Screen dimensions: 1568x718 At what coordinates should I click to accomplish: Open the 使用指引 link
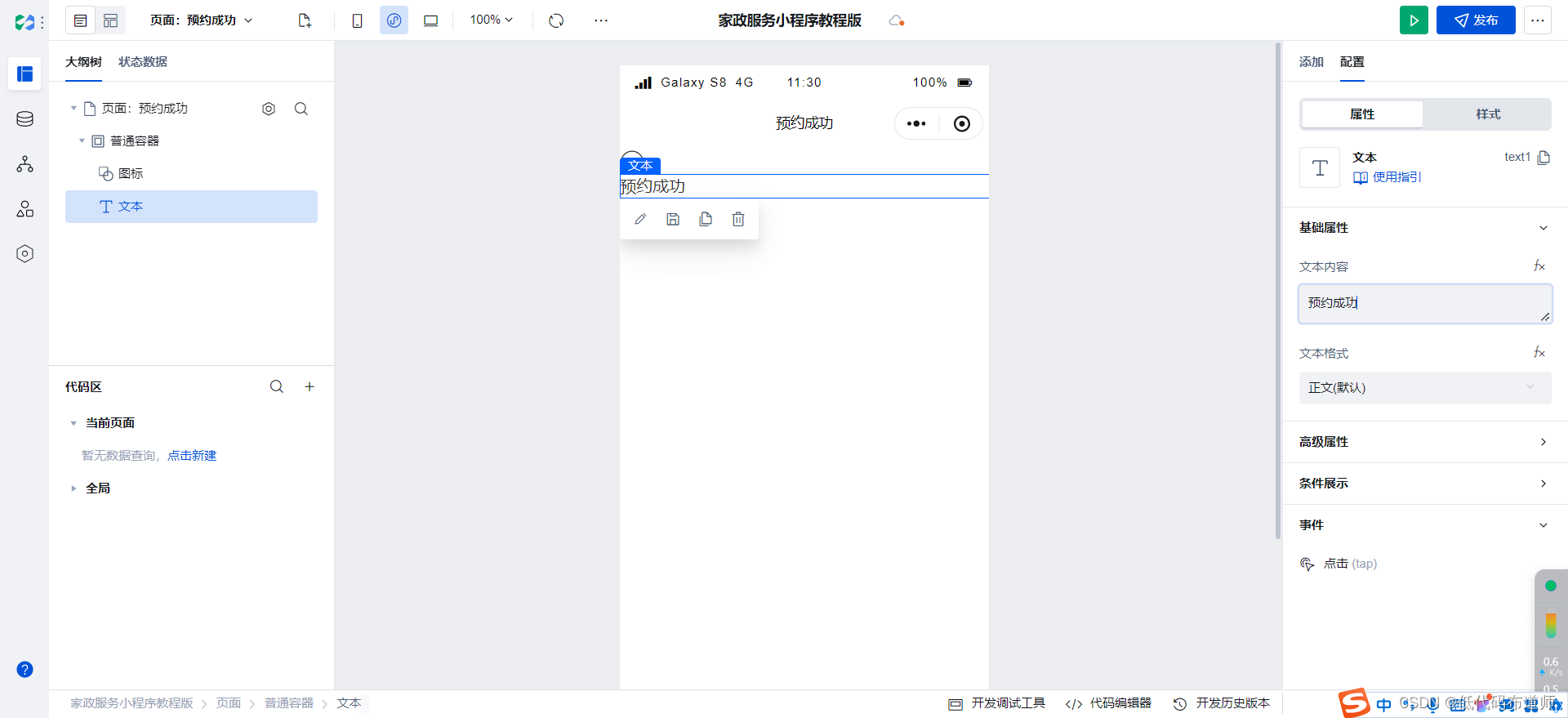(x=1388, y=177)
